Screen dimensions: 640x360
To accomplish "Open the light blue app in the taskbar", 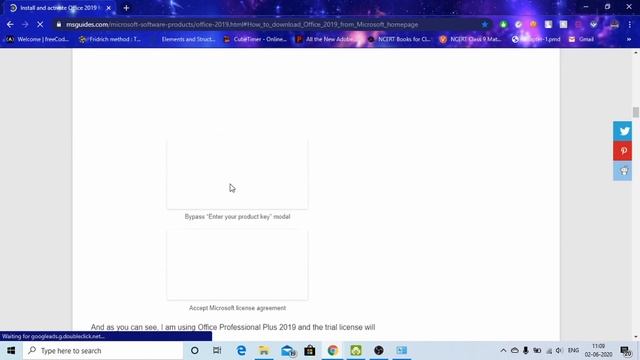I will 402,351.
